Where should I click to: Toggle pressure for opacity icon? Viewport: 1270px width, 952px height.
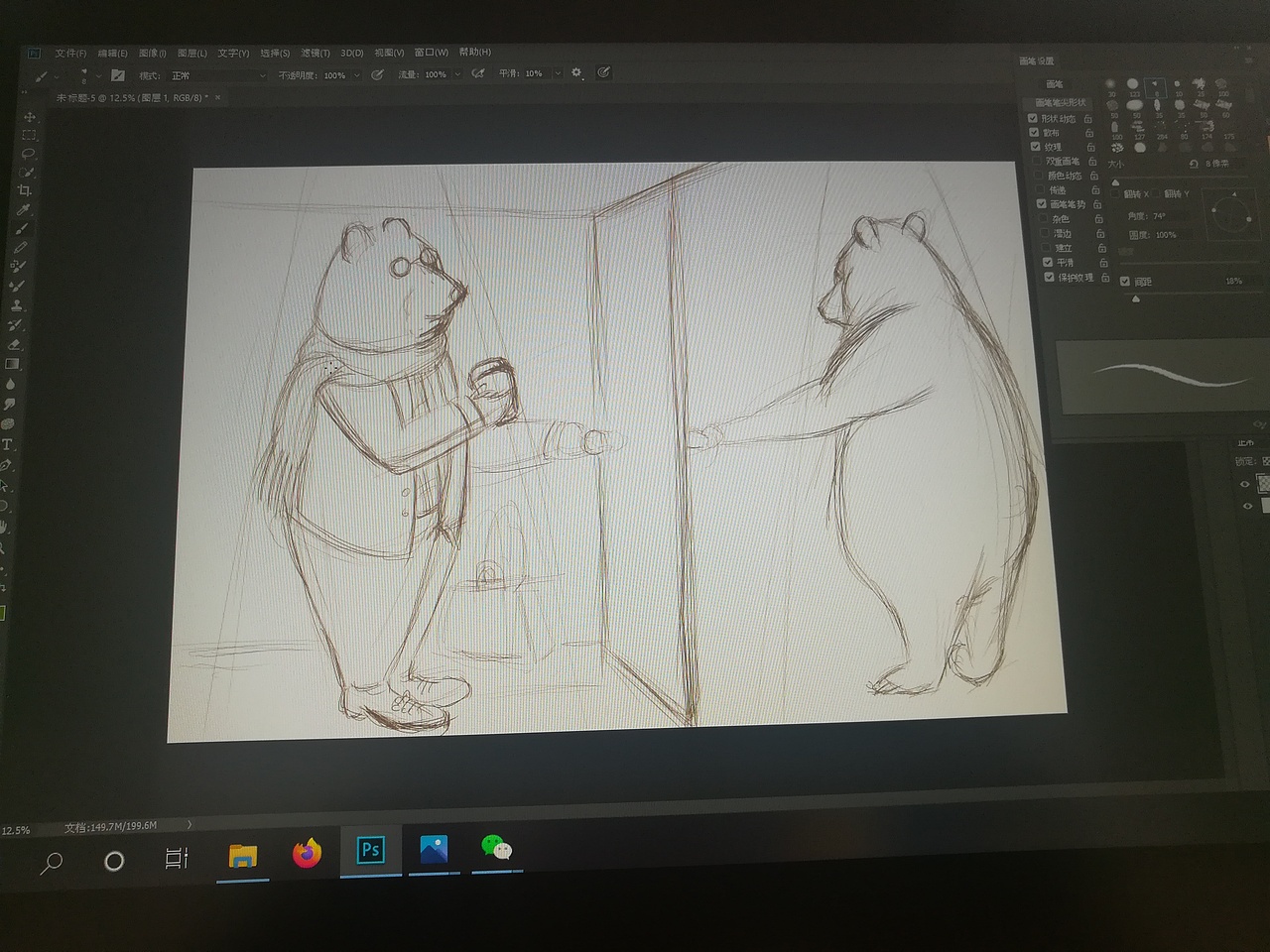(x=377, y=74)
